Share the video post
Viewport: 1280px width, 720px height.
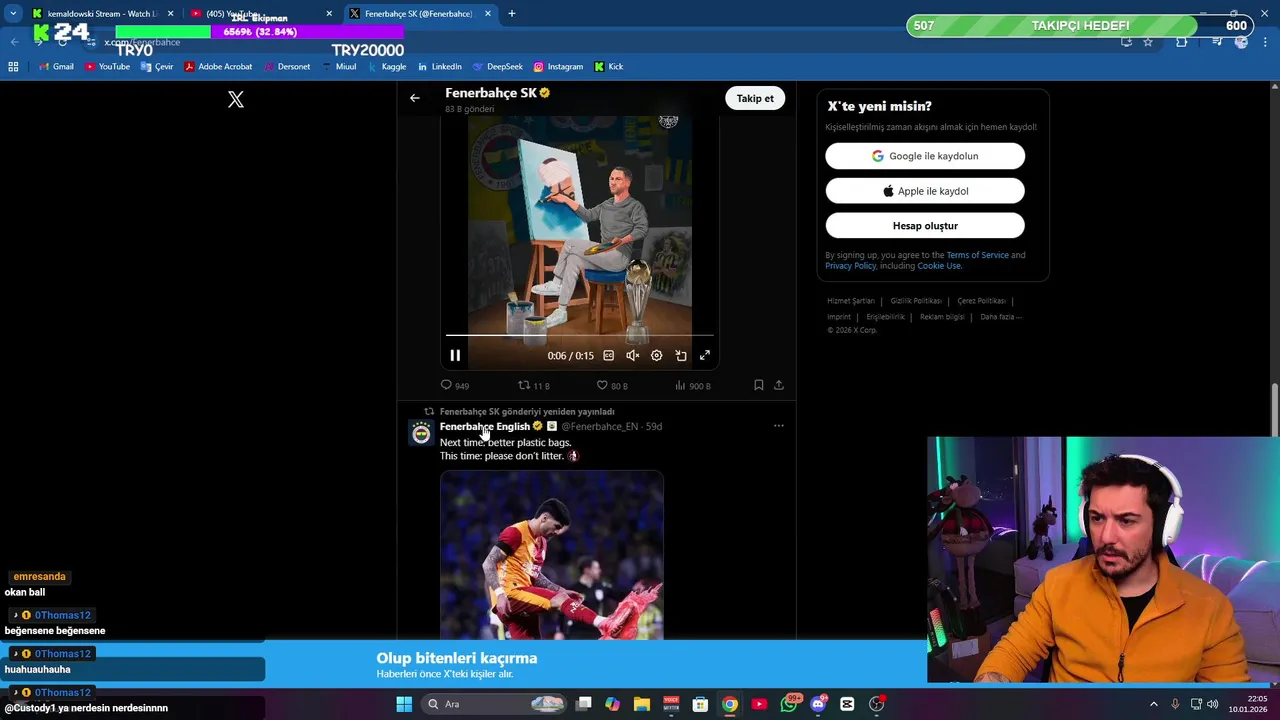779,385
